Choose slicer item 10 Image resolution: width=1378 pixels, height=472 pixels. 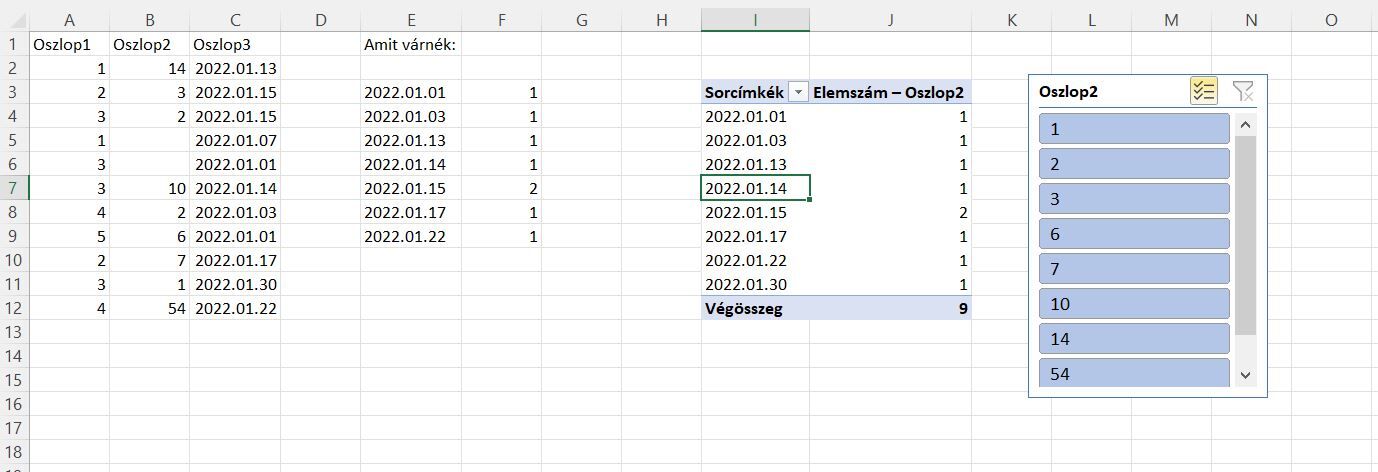click(1134, 304)
